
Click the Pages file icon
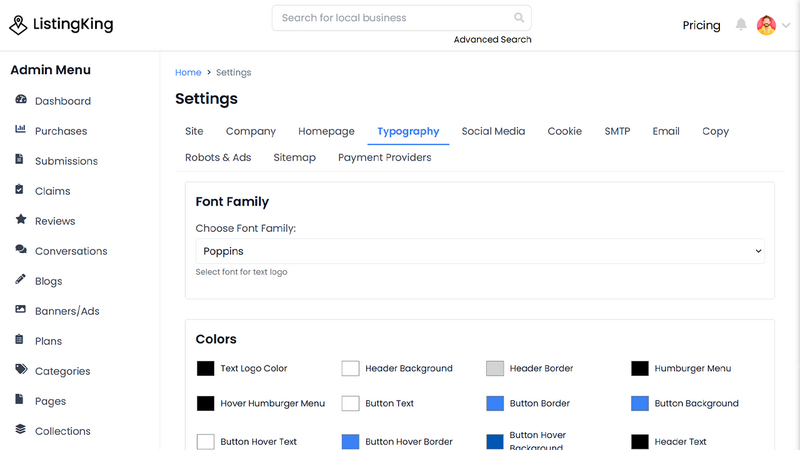[x=19, y=399]
